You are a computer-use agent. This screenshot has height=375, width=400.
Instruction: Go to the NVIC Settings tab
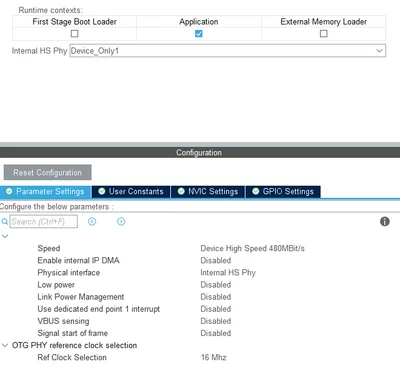coord(208,191)
